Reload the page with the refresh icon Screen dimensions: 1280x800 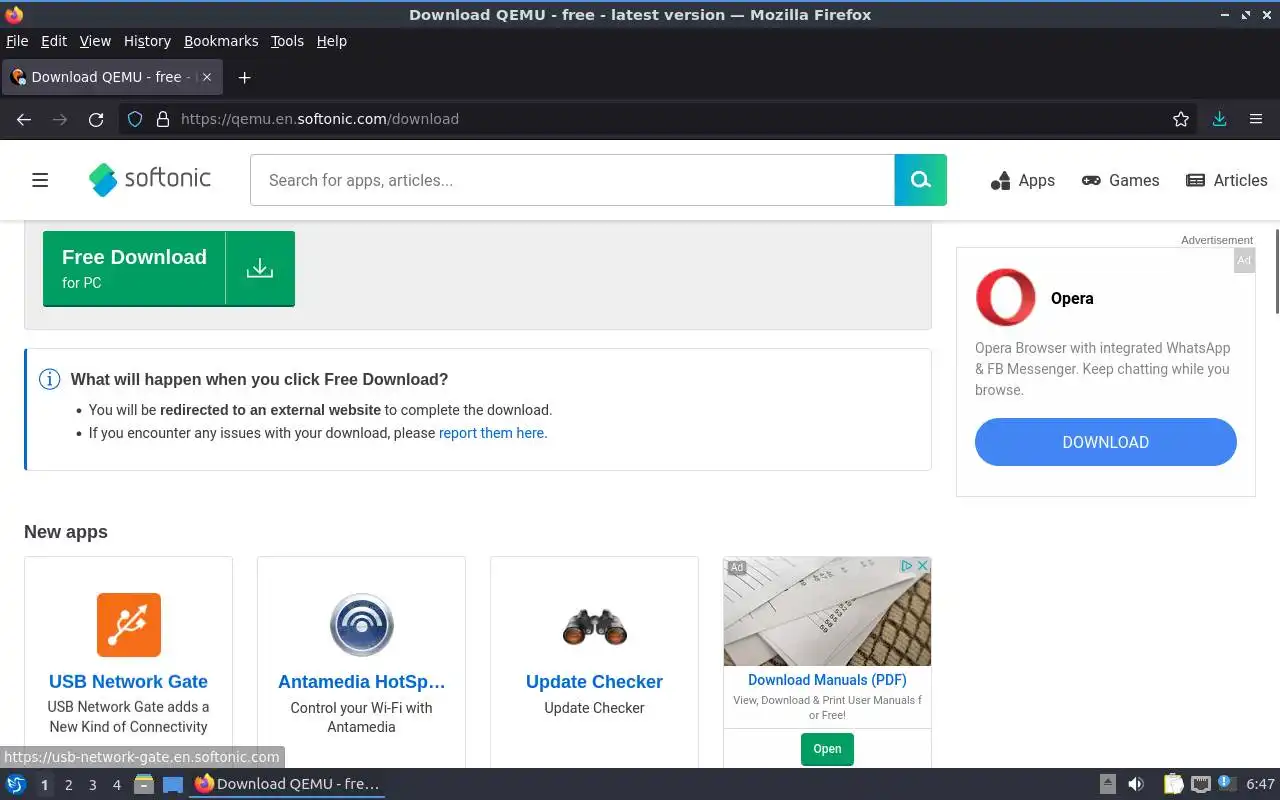tap(96, 119)
